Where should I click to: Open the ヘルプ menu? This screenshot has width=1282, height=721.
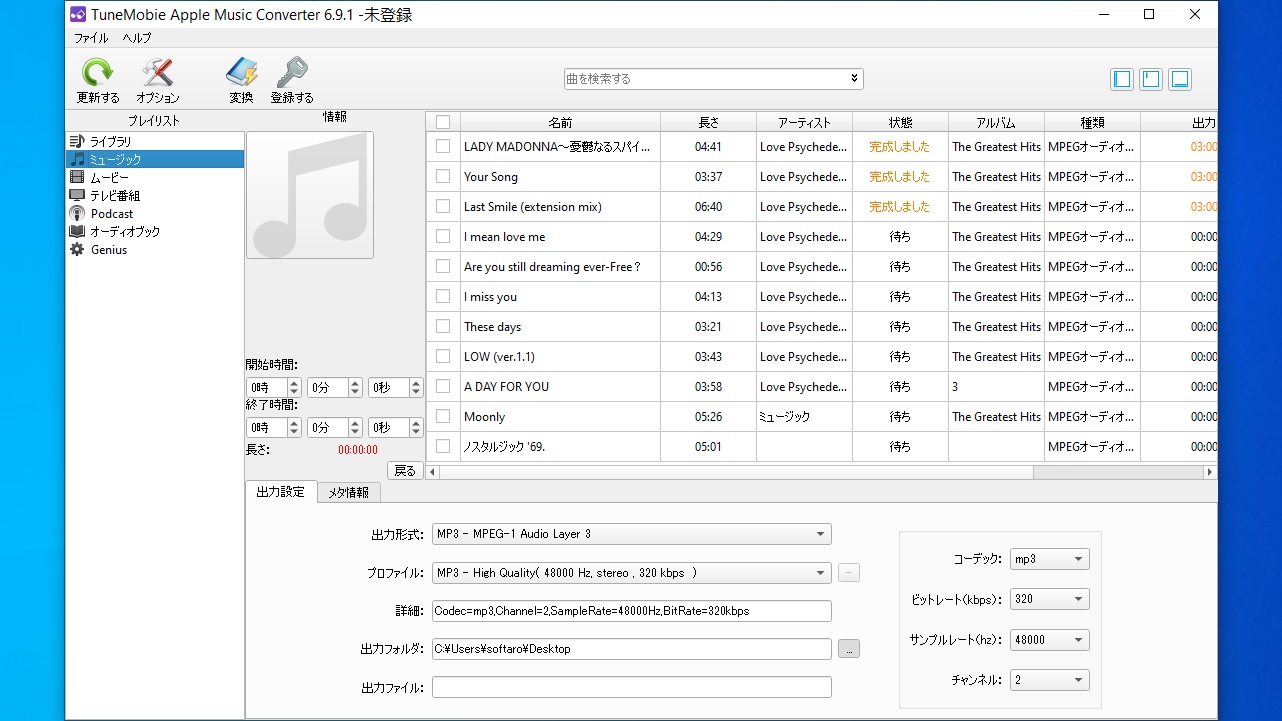point(137,38)
